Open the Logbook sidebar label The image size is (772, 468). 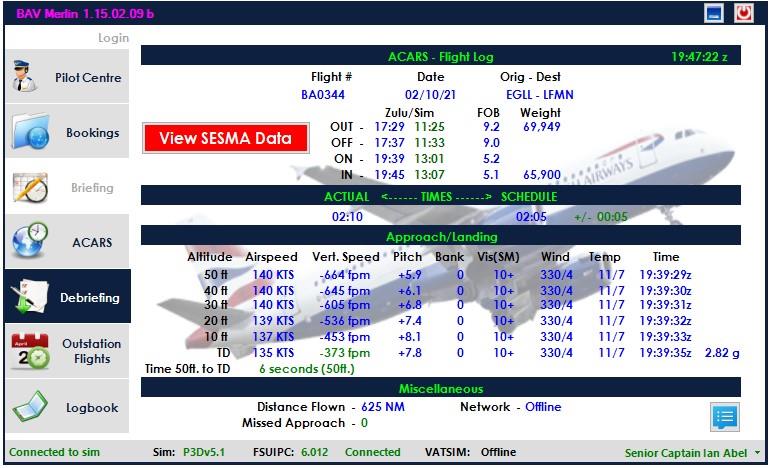92,408
